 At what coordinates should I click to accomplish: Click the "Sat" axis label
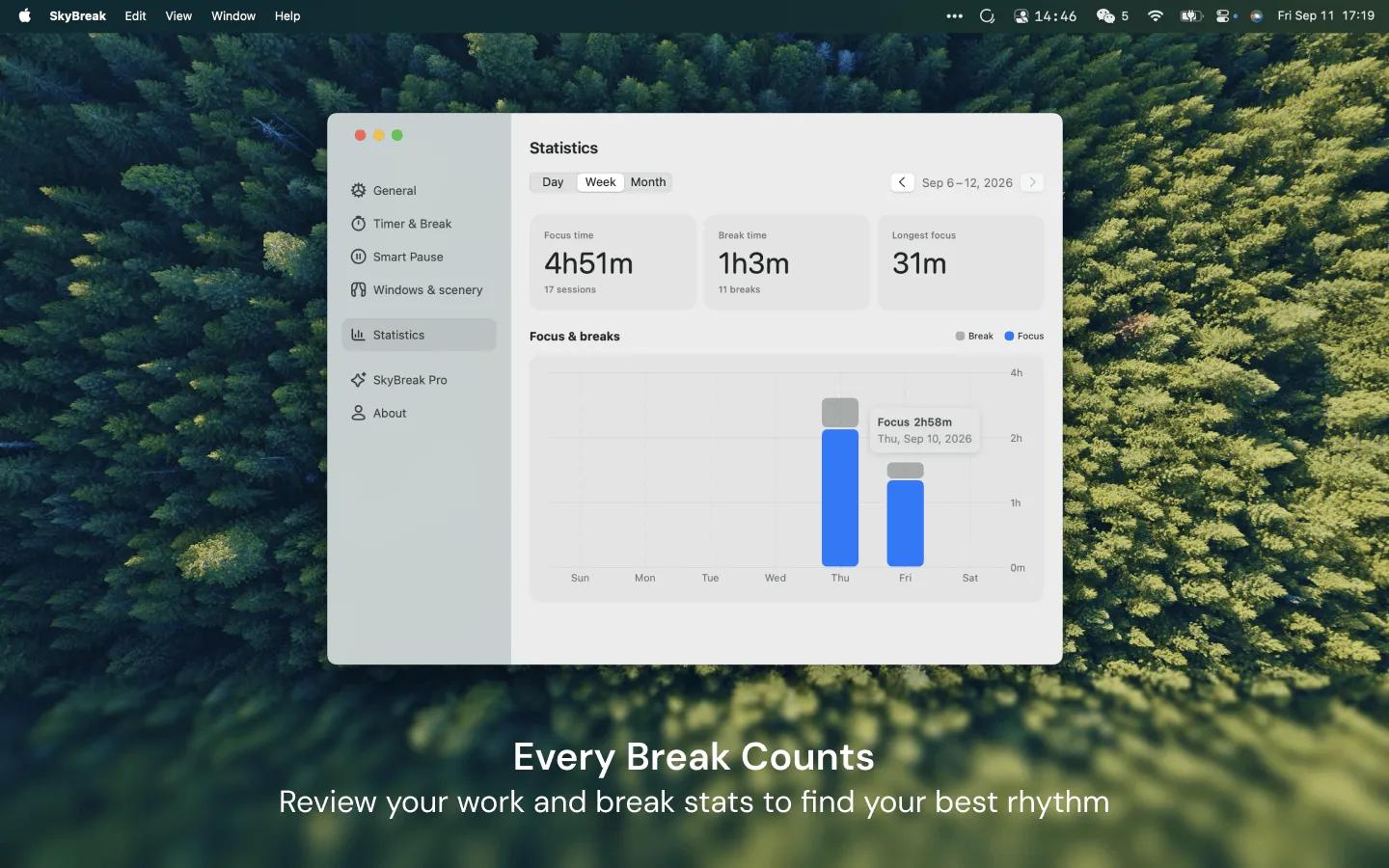point(970,578)
